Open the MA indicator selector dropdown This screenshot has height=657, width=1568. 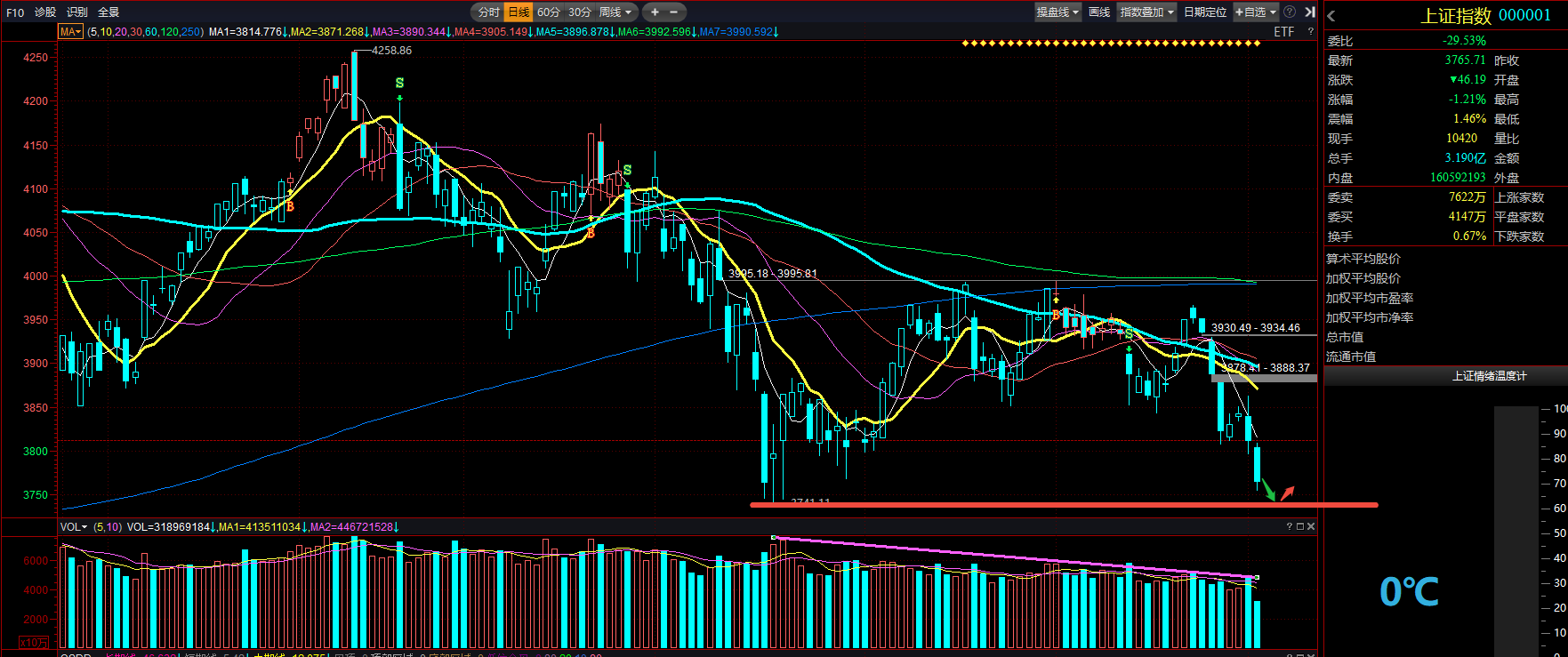click(x=71, y=32)
